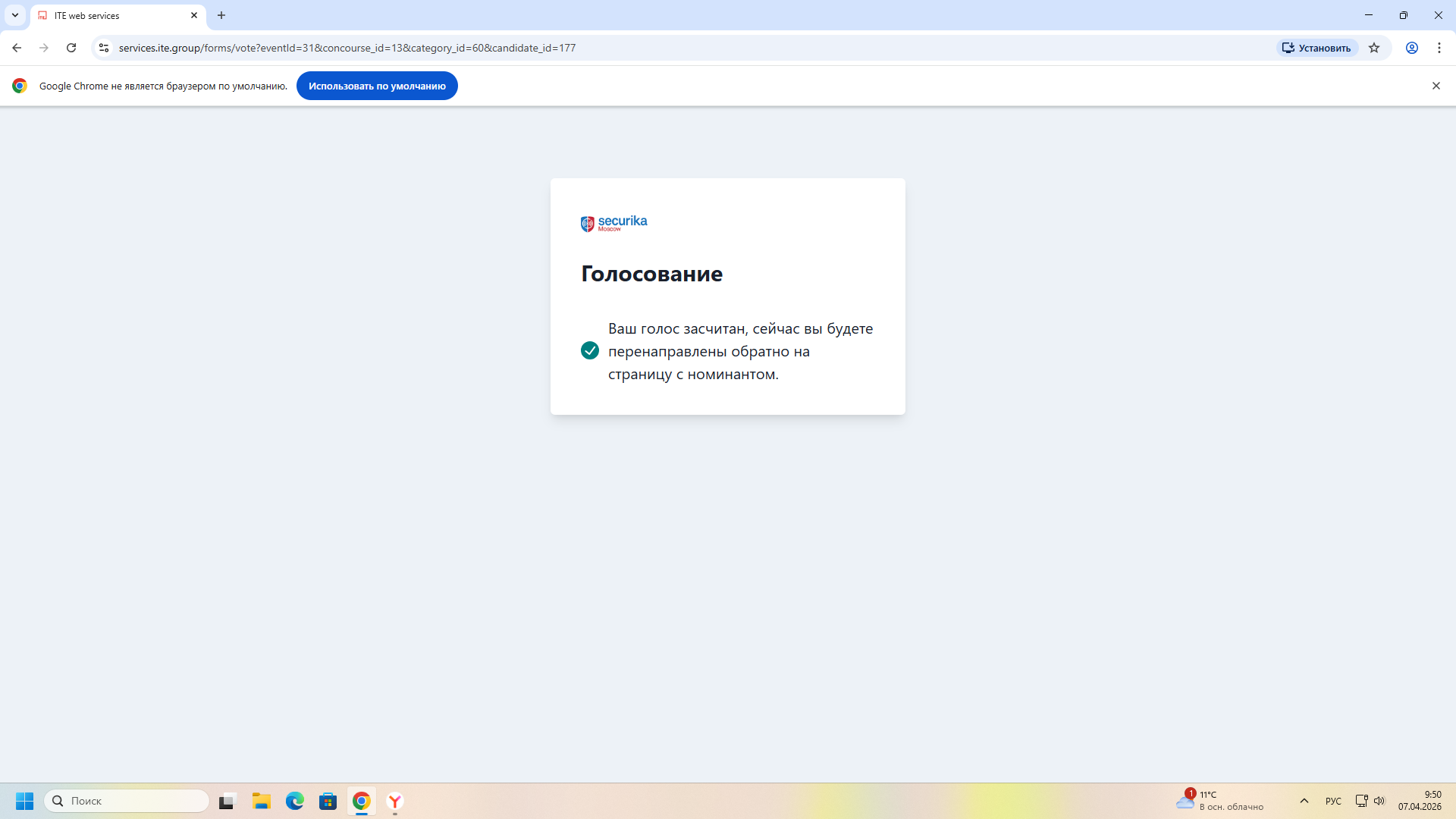Open a new browser tab
1456x819 pixels.
point(221,15)
